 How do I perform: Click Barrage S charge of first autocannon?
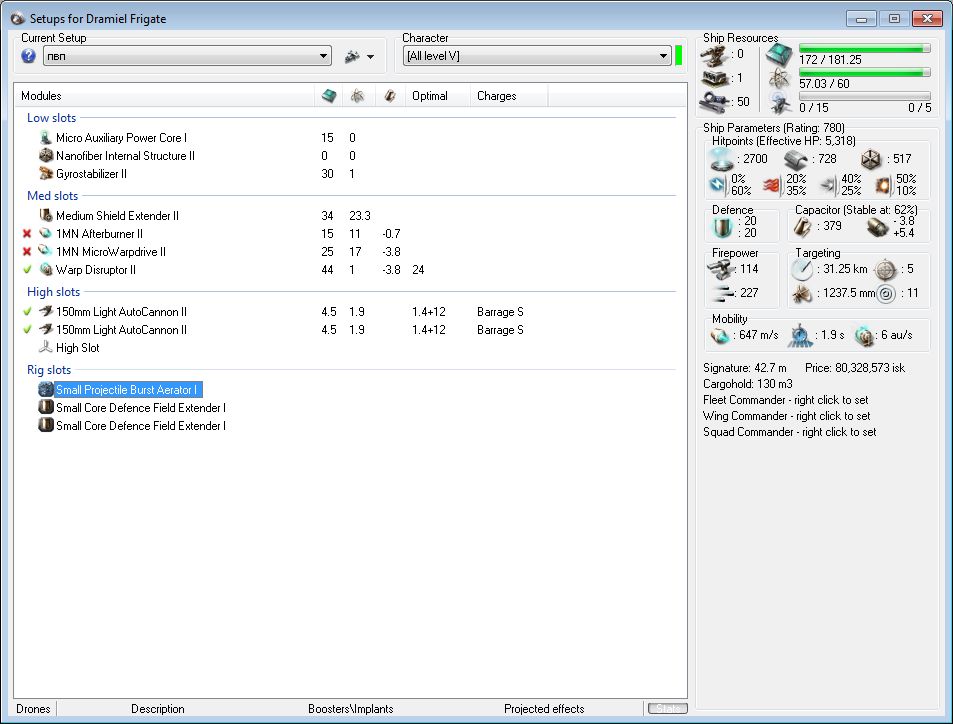(x=500, y=312)
